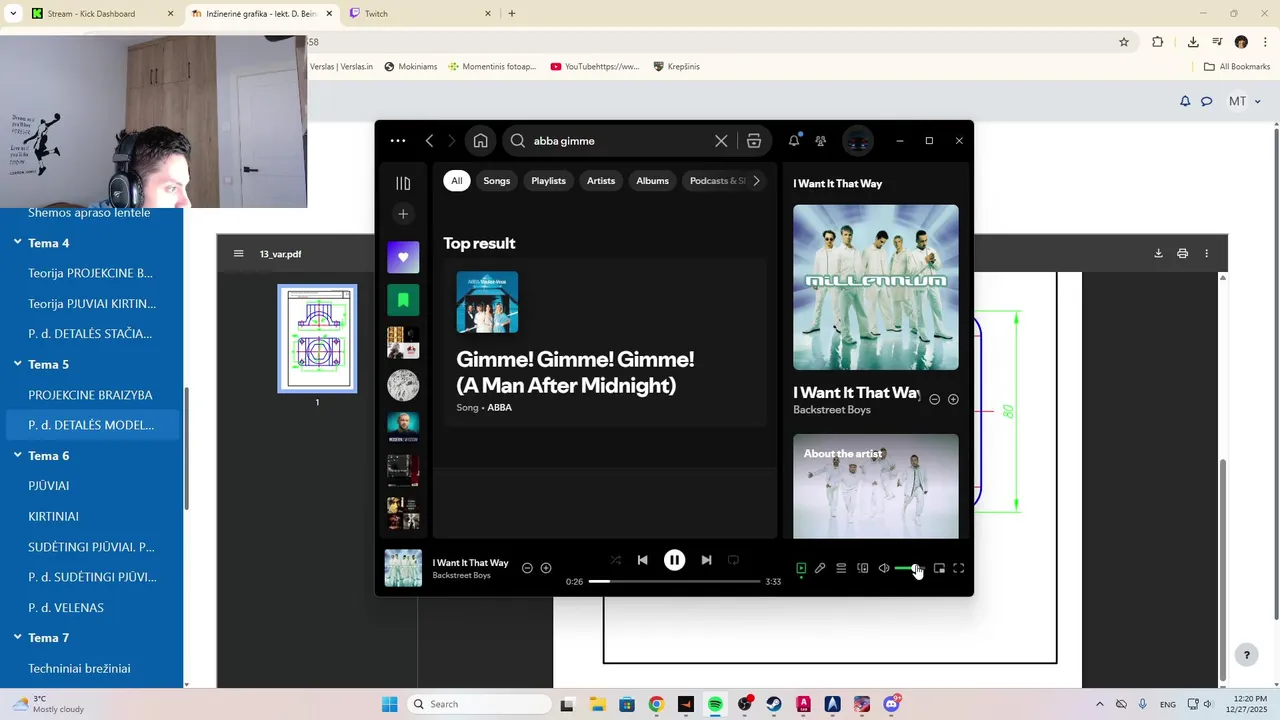
Task: Open Spotify Home
Action: (x=480, y=141)
